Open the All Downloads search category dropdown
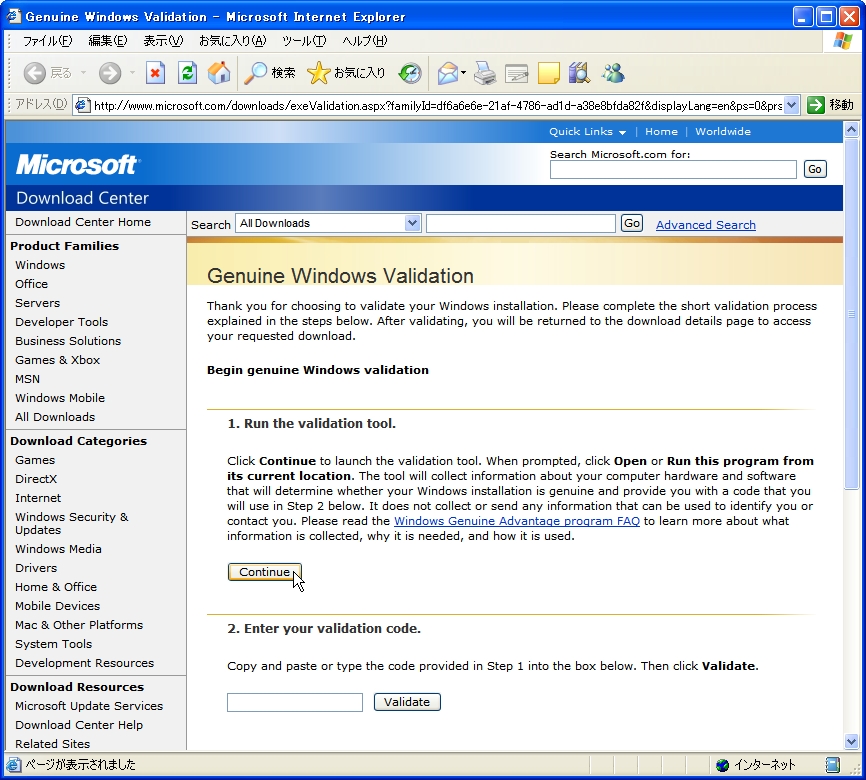Screen dimensions: 866x780 pos(412,223)
